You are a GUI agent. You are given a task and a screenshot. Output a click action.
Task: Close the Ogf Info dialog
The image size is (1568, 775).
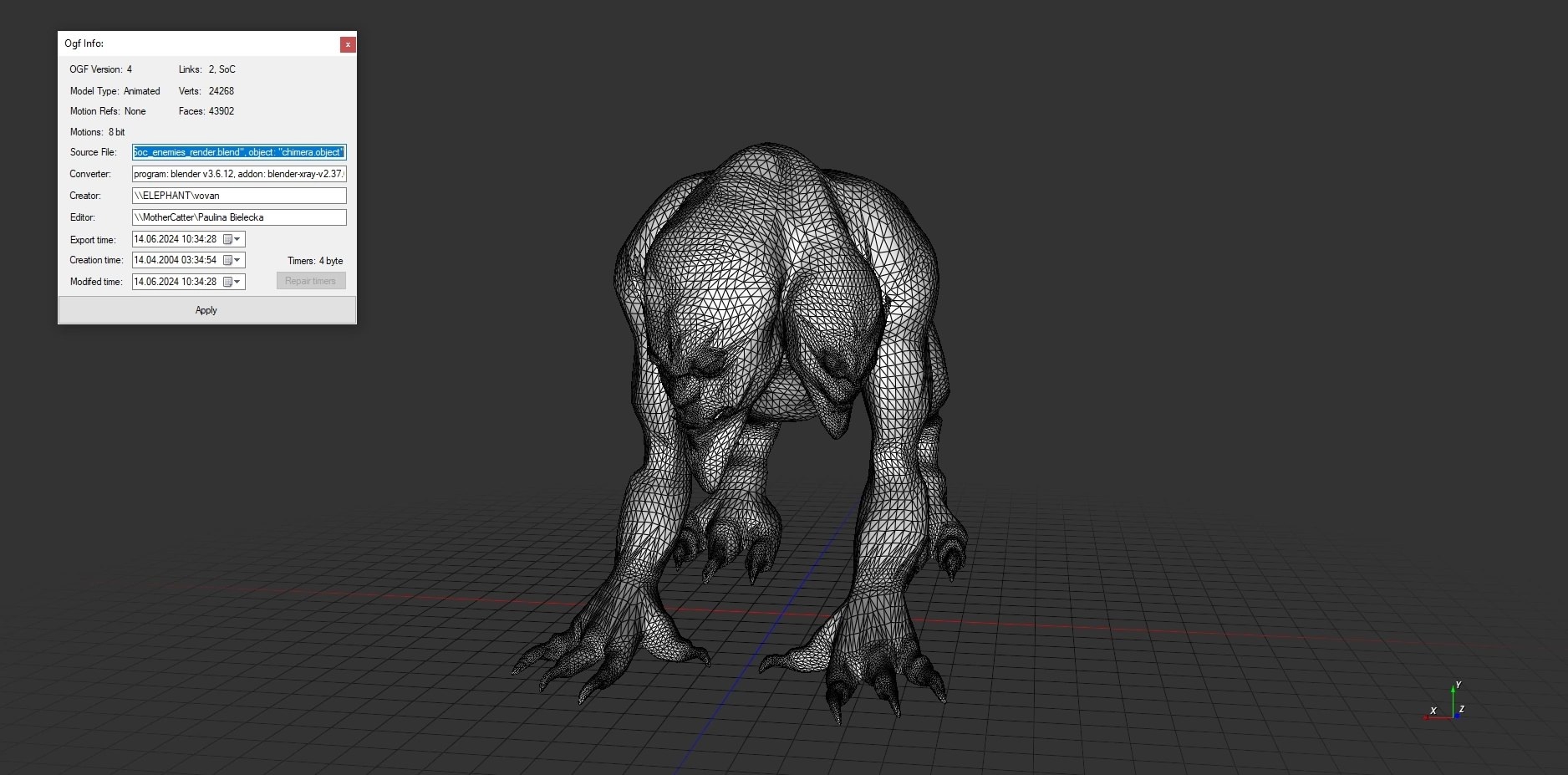[348, 44]
